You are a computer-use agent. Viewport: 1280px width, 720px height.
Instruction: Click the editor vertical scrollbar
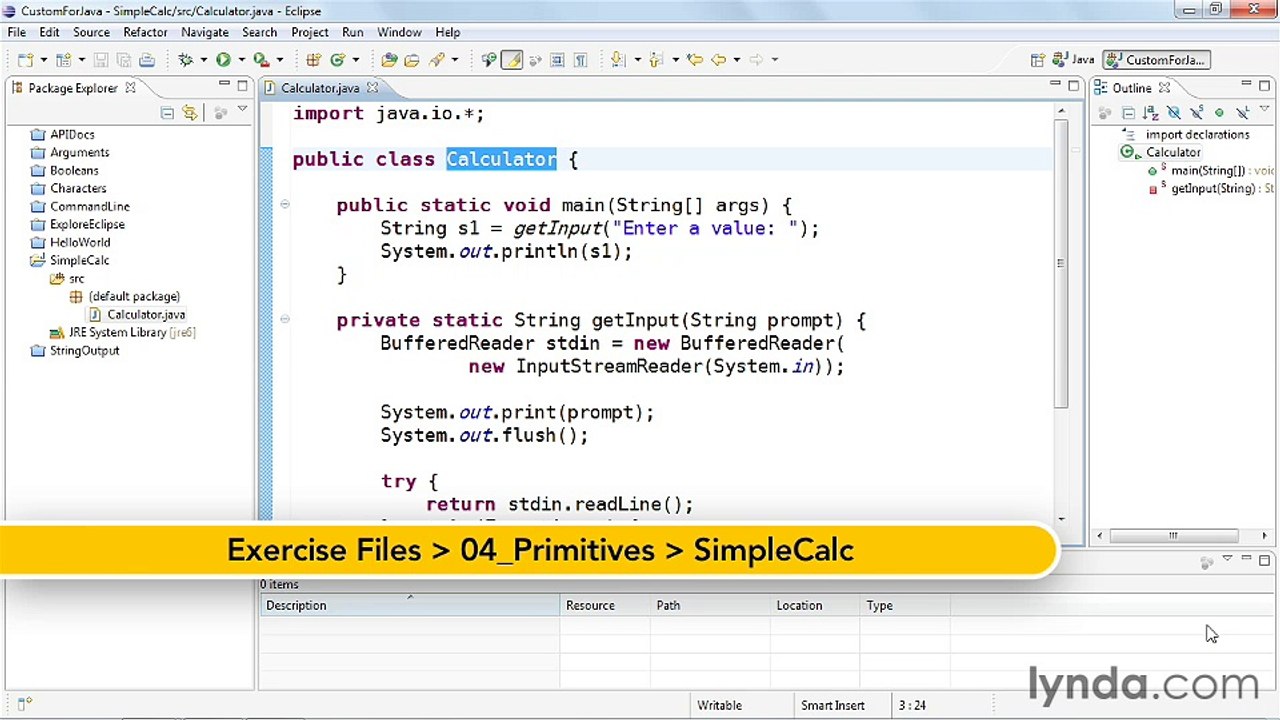[x=1061, y=263]
